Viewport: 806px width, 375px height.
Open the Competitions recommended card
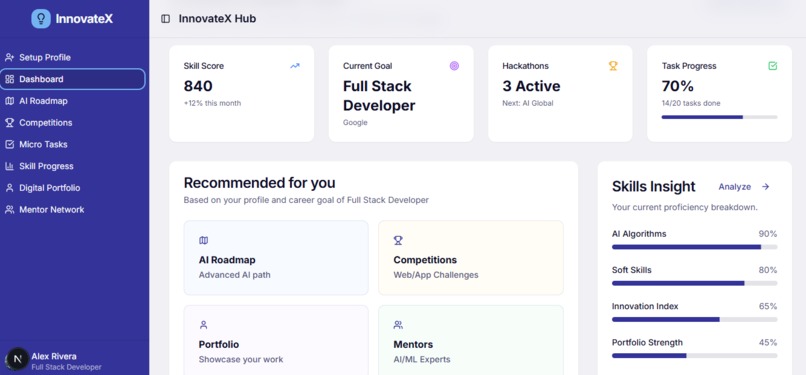[471, 258]
